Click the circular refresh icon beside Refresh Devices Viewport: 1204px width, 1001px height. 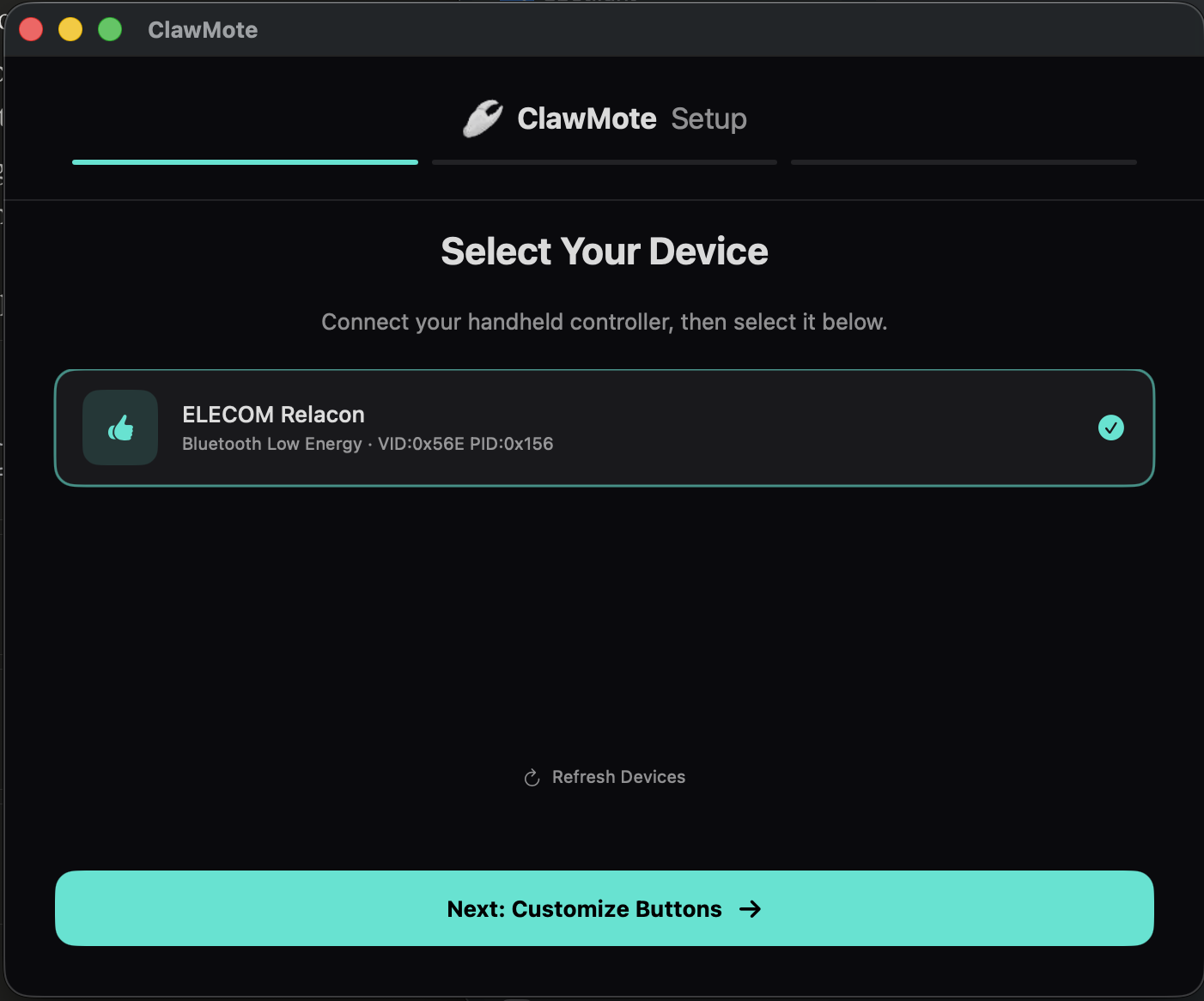(x=532, y=778)
